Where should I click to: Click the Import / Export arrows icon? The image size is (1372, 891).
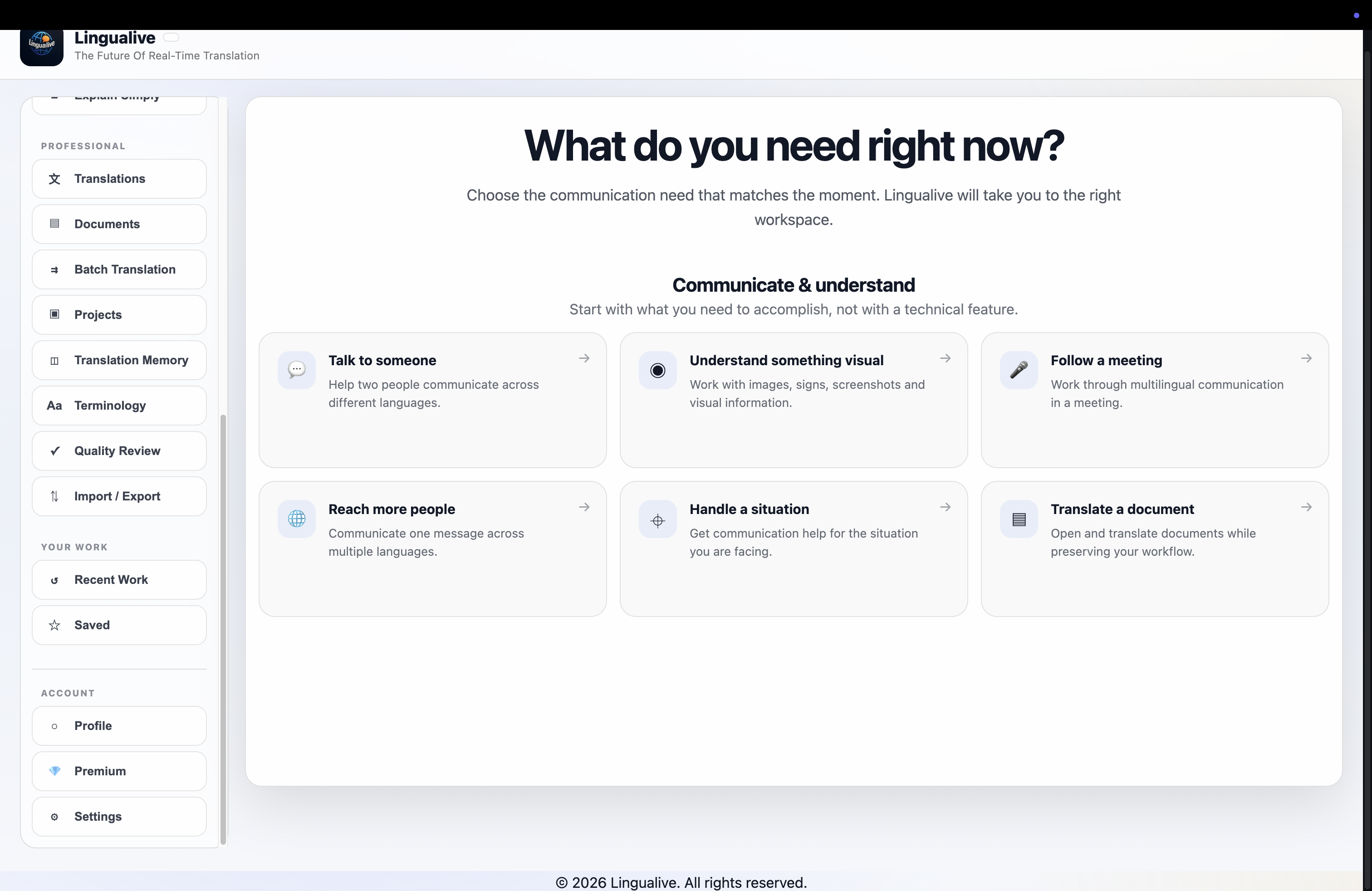coord(54,496)
